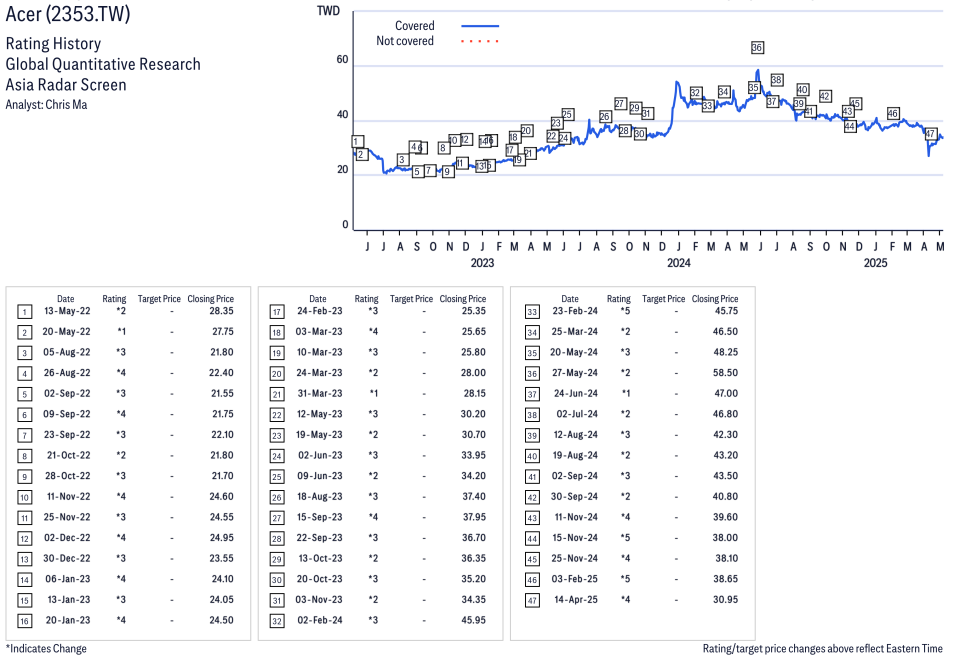Viewport: 954px width, 655px height.
Task: Click chart marker 42 on the graph
Action: click(825, 96)
